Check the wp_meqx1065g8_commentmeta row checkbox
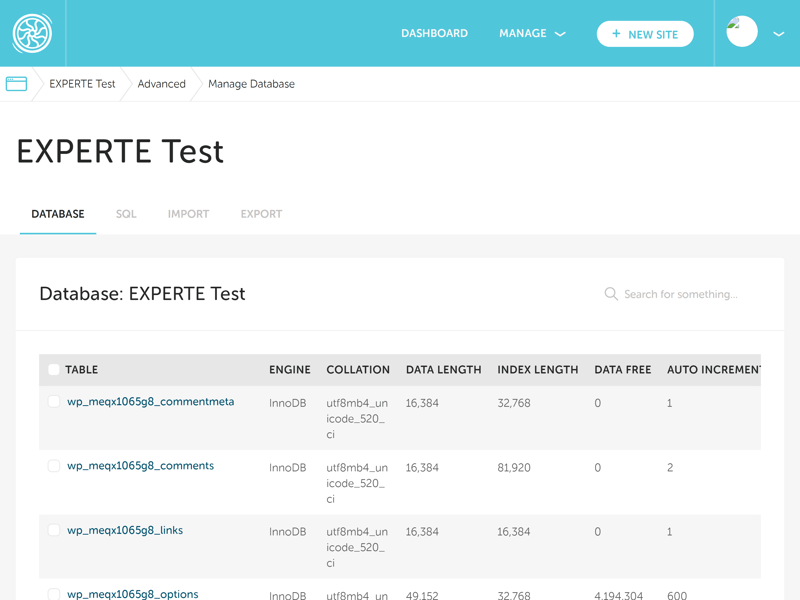This screenshot has width=800, height=600. [x=54, y=402]
